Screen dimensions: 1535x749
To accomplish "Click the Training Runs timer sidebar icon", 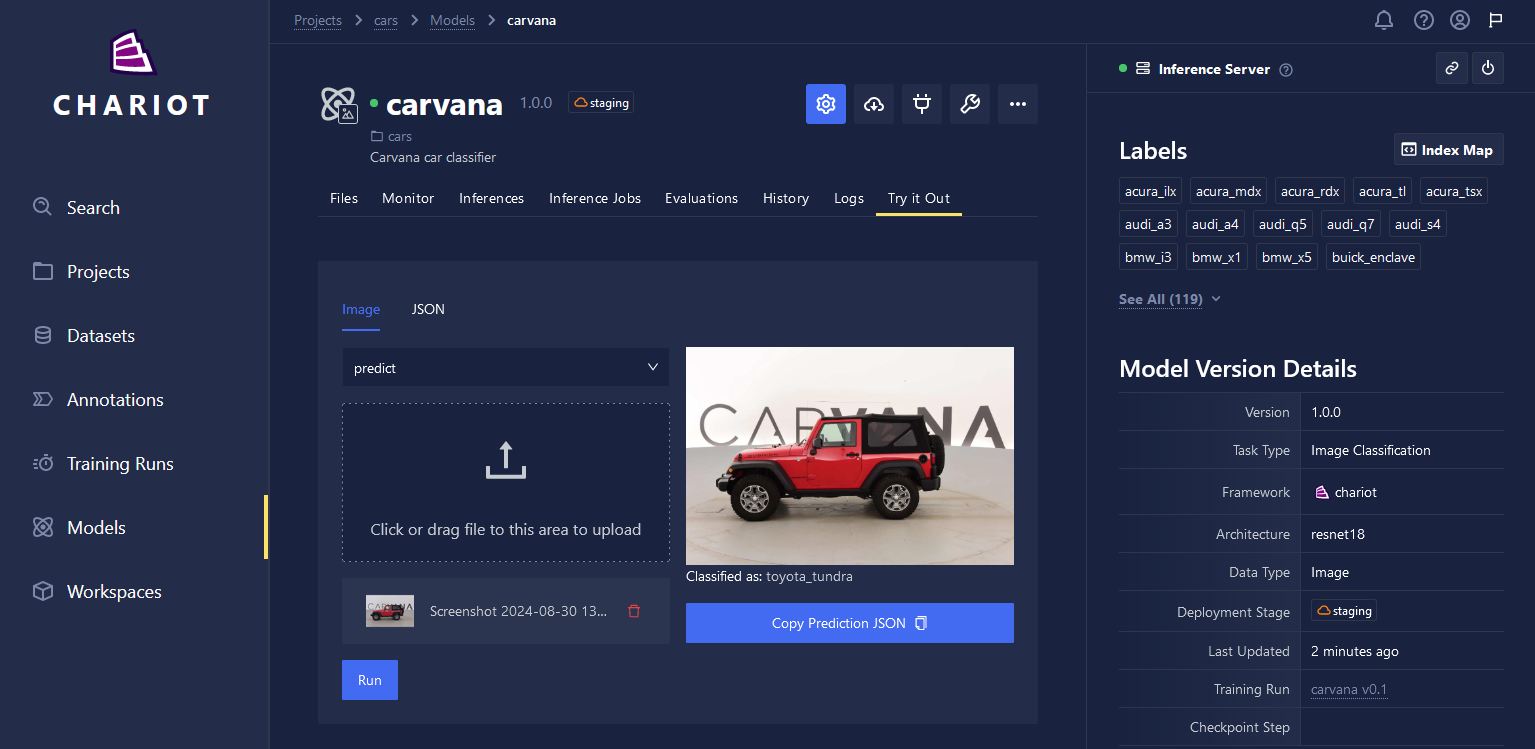I will [42, 463].
